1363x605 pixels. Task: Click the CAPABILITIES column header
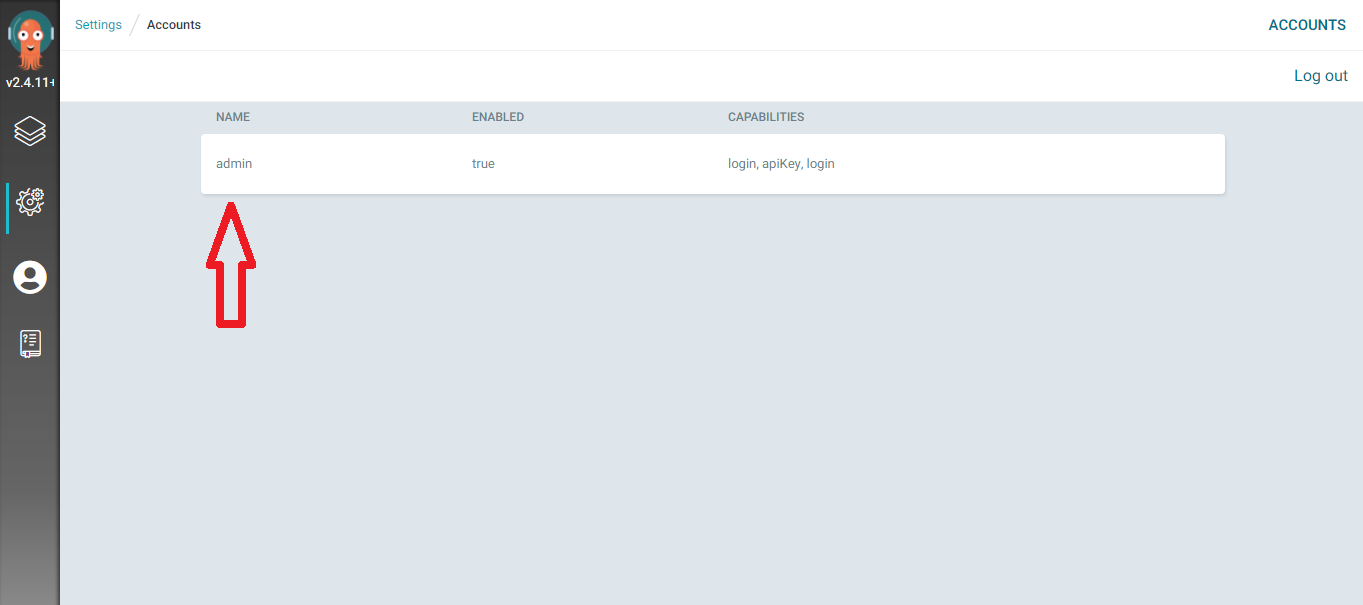point(766,117)
